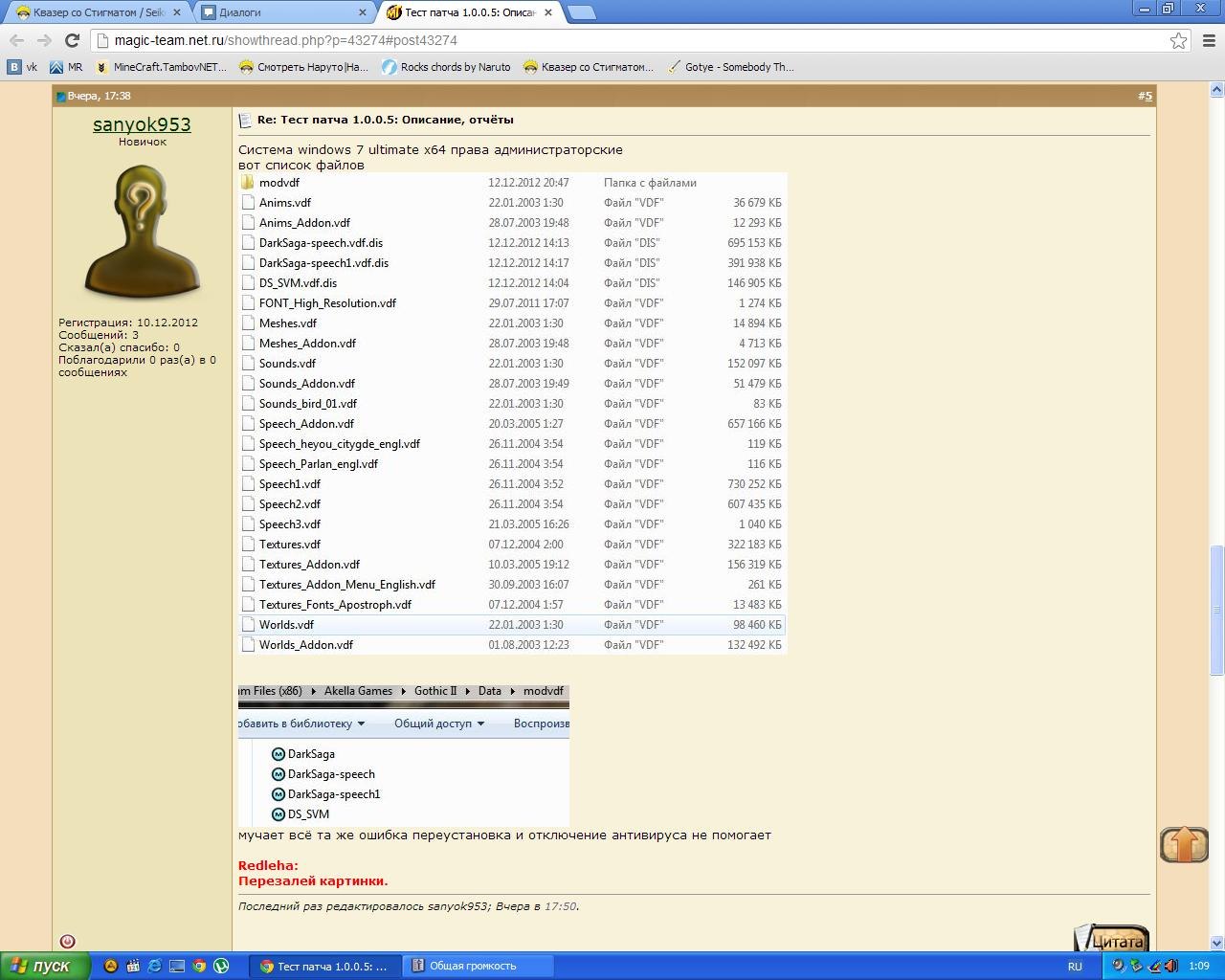The image size is (1225, 980).
Task: Close the Диалоги tab
Action: click(363, 12)
